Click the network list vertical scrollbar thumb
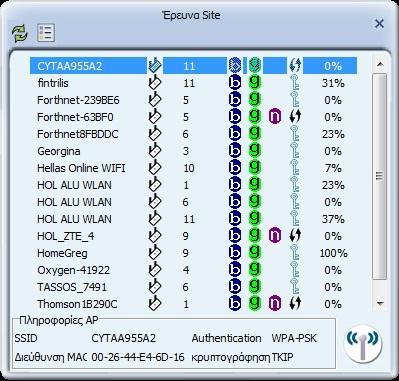This screenshot has width=399, height=381. [x=379, y=177]
